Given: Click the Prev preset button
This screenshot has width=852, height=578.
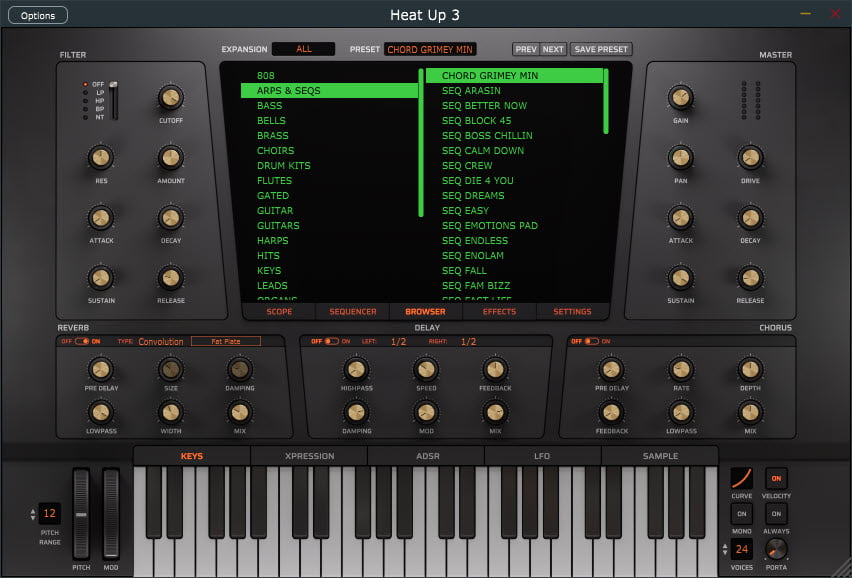Looking at the screenshot, I should (525, 49).
